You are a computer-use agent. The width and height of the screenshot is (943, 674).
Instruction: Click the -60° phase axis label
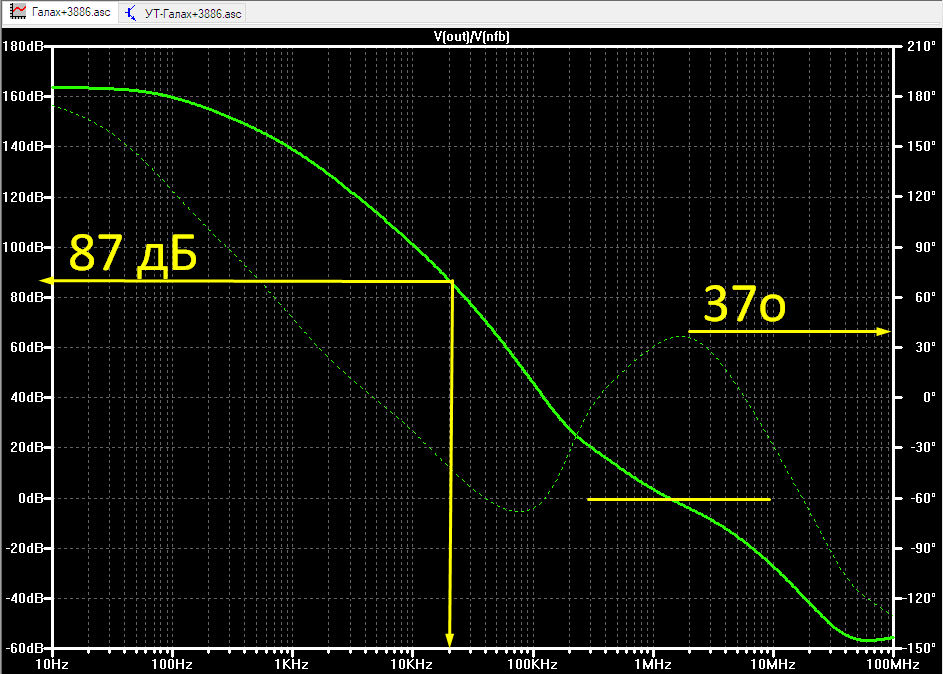click(922, 498)
